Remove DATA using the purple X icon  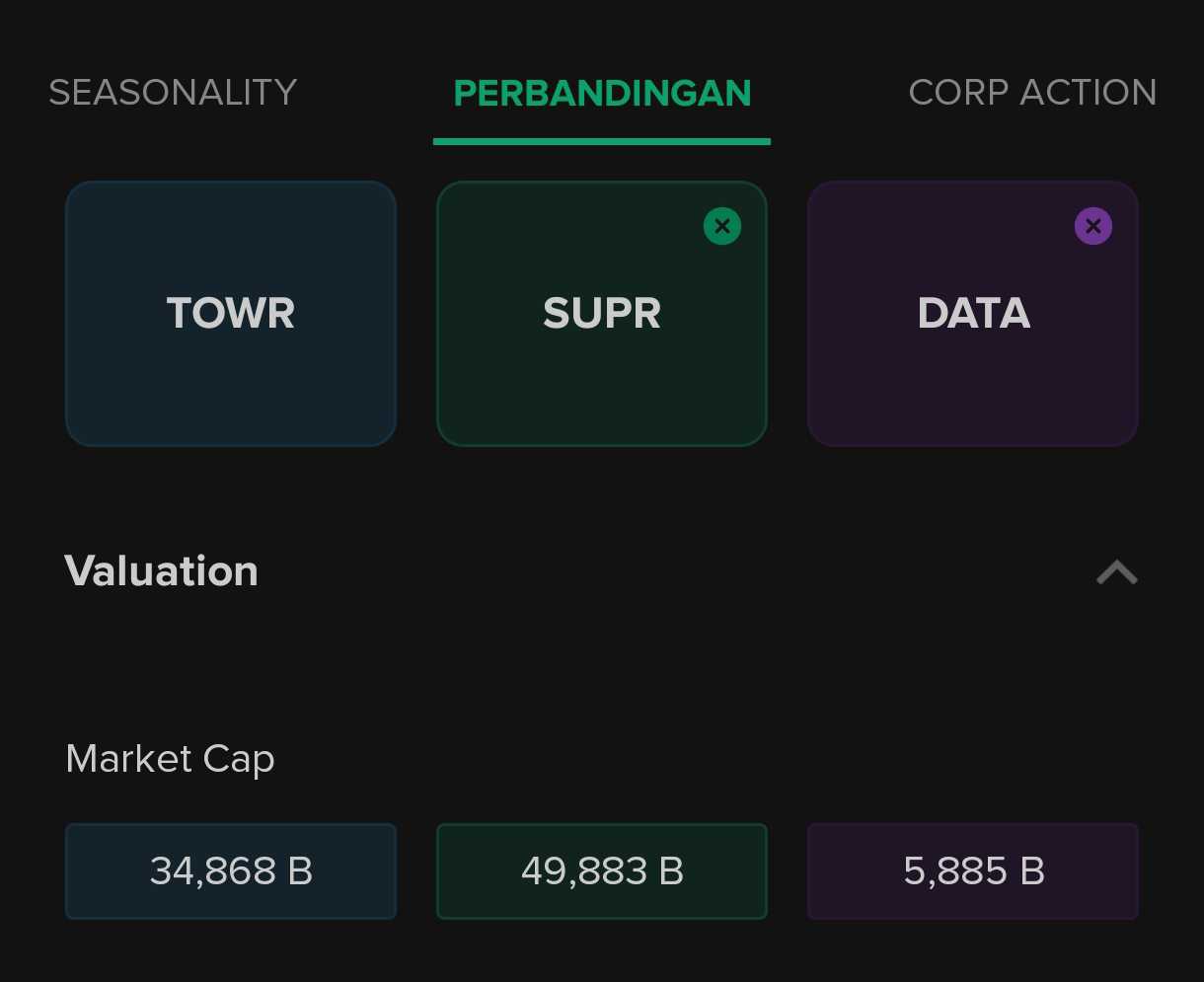(1092, 226)
